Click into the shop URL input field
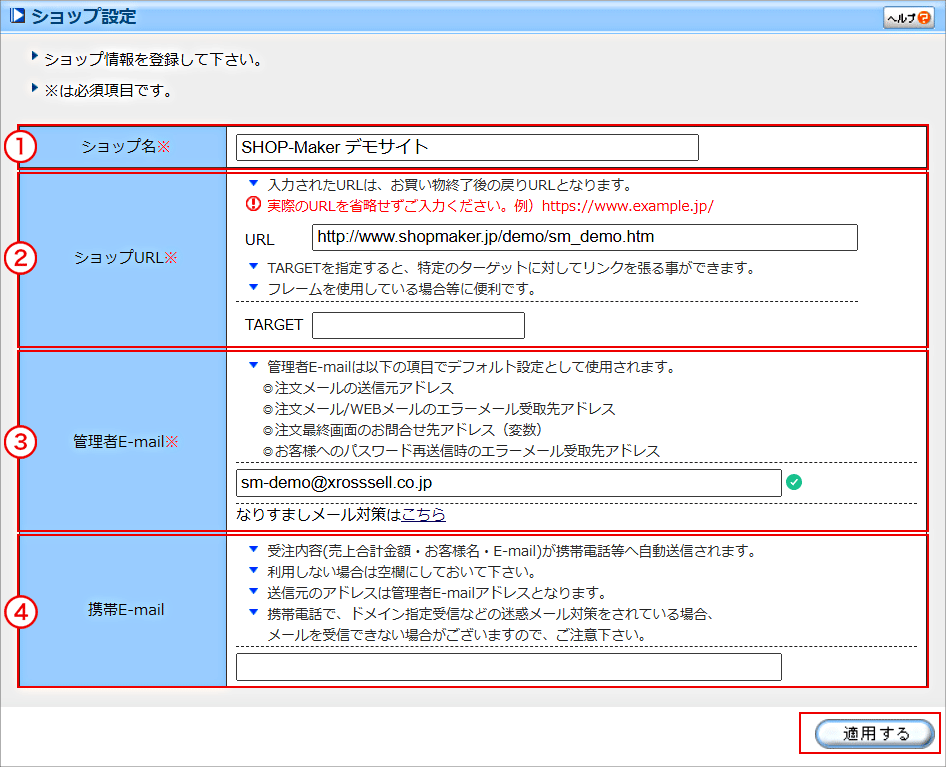This screenshot has width=946, height=767. click(584, 237)
